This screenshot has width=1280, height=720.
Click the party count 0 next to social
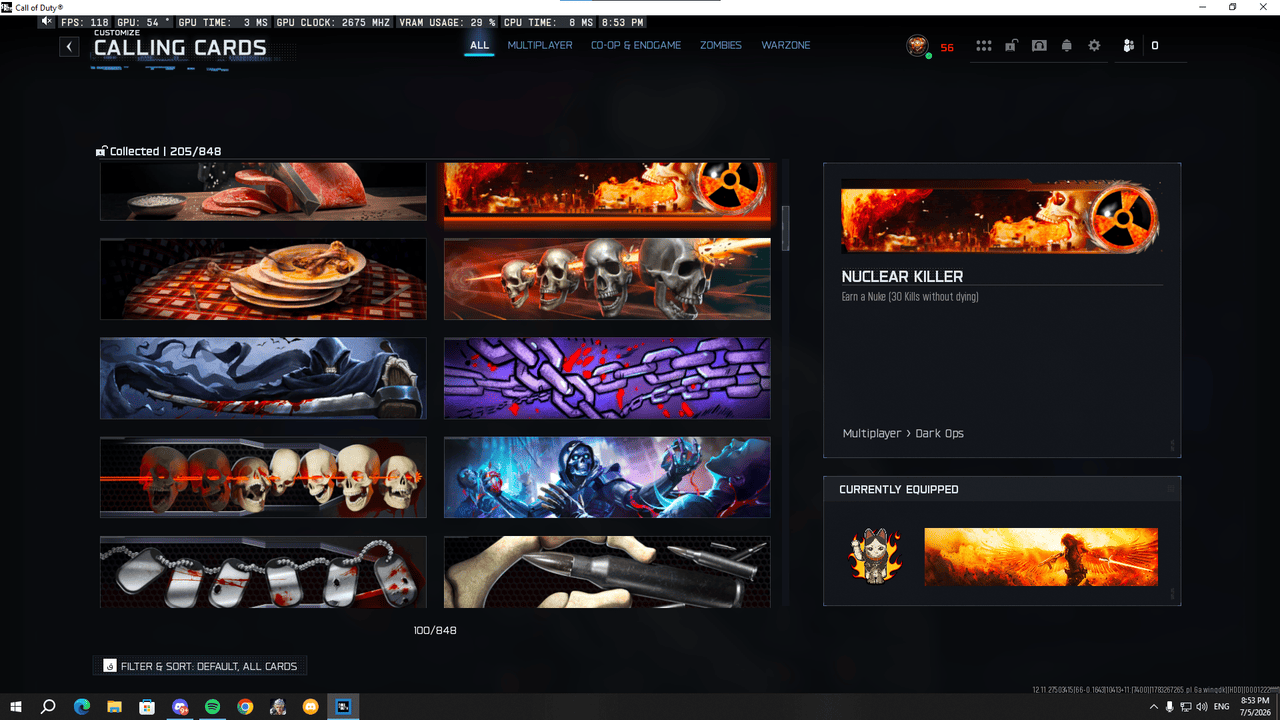1155,46
